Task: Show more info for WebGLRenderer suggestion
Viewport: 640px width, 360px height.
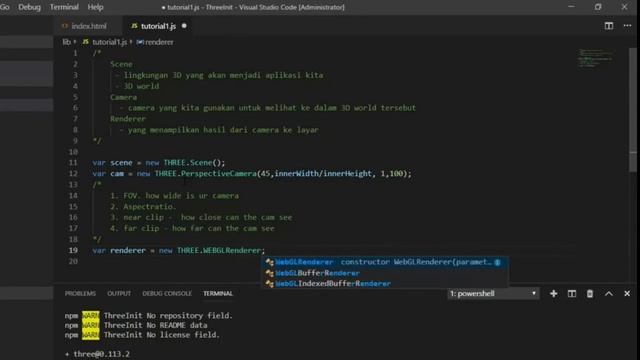Action: pyautogui.click(x=497, y=262)
